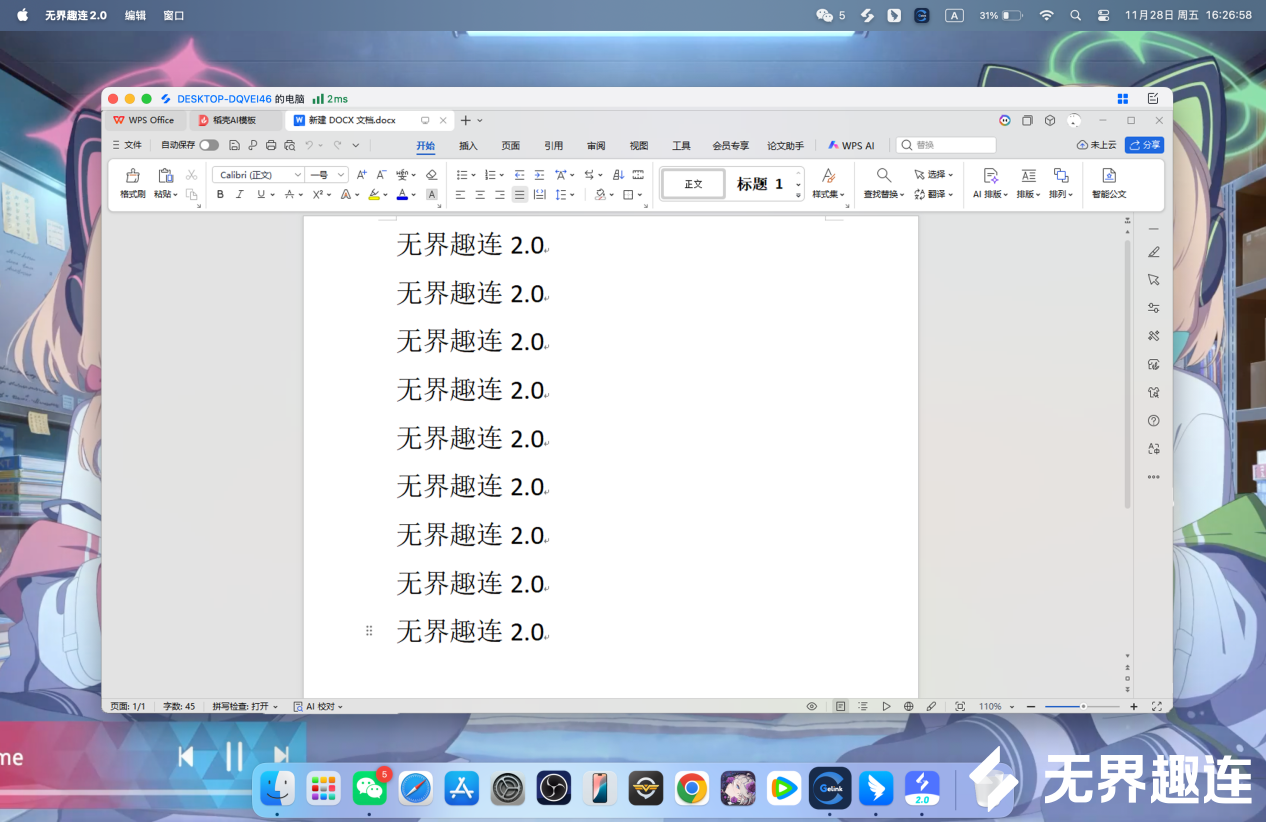Open the spell check (拼写检查) status dropdown

[245, 706]
